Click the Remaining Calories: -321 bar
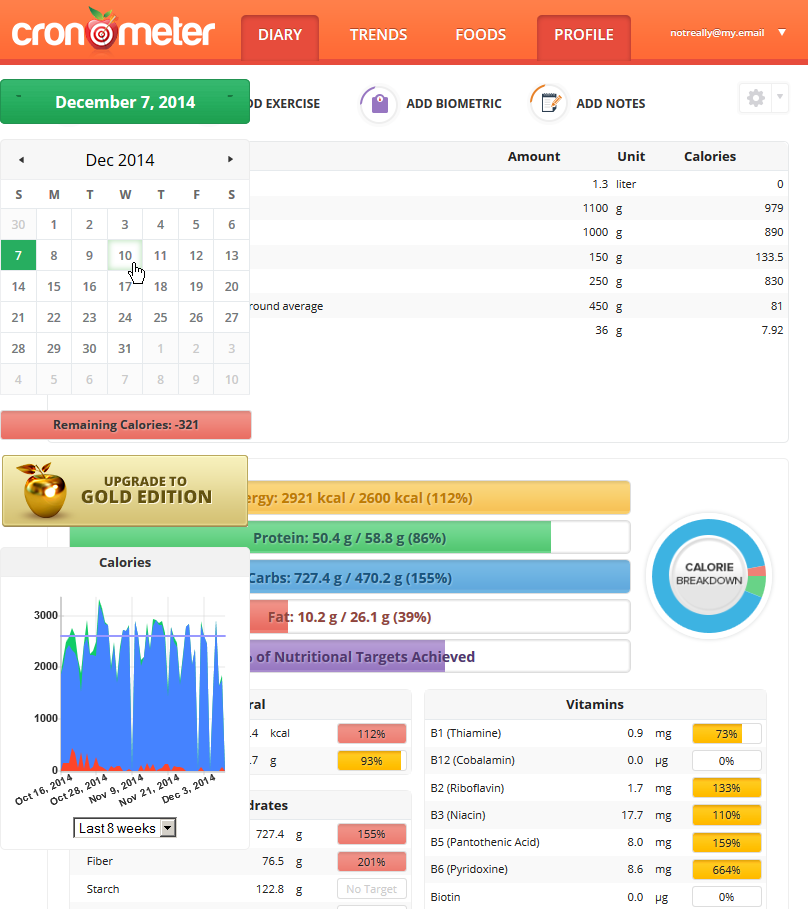This screenshot has height=909, width=808. pyautogui.click(x=125, y=424)
